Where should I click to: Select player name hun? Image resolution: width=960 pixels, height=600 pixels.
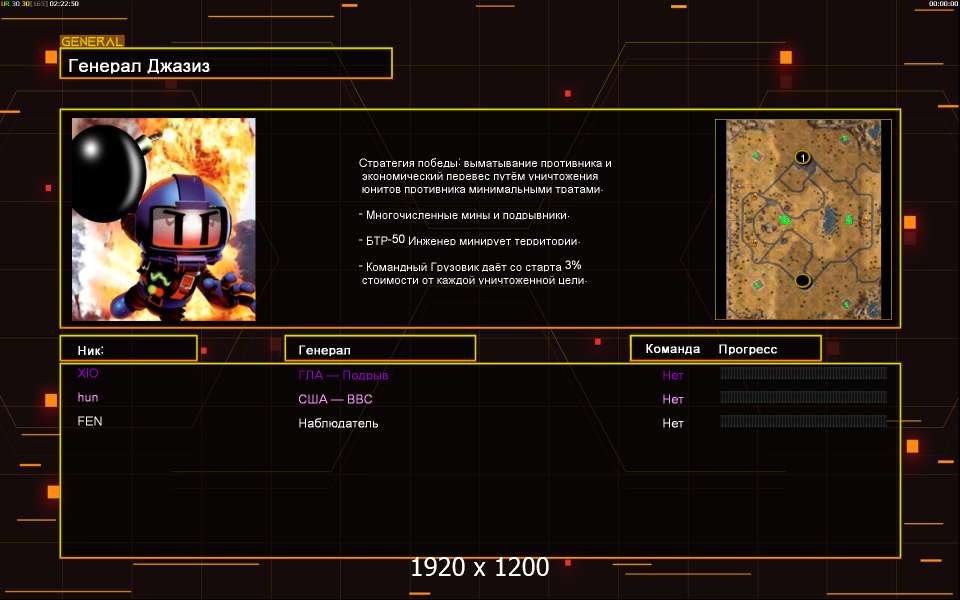click(88, 397)
